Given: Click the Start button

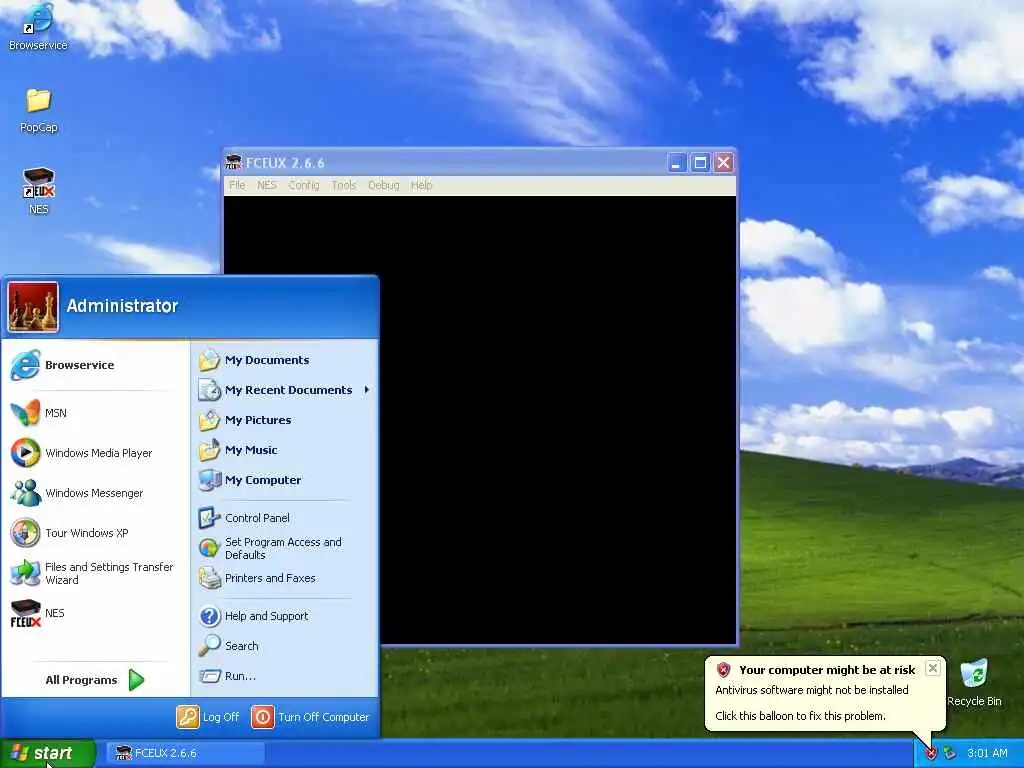Looking at the screenshot, I should click(x=48, y=753).
